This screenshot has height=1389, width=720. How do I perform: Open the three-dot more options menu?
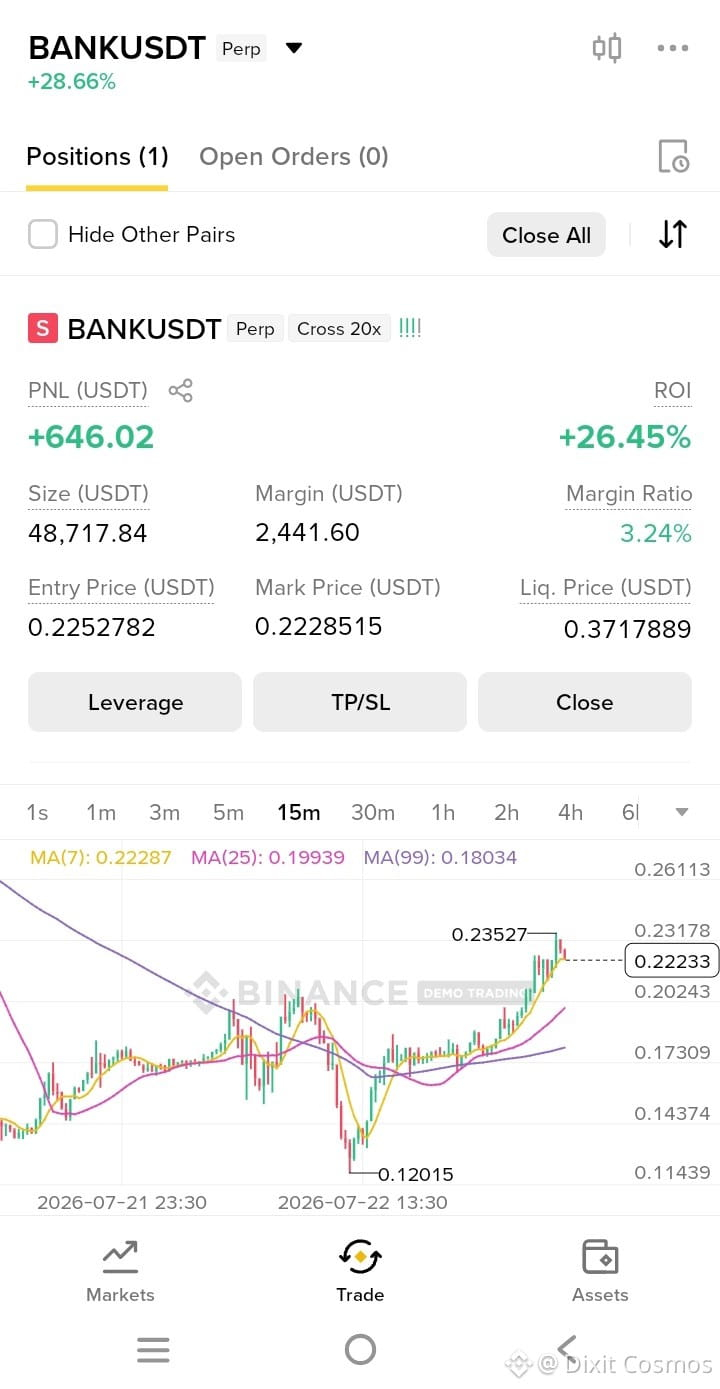point(673,48)
